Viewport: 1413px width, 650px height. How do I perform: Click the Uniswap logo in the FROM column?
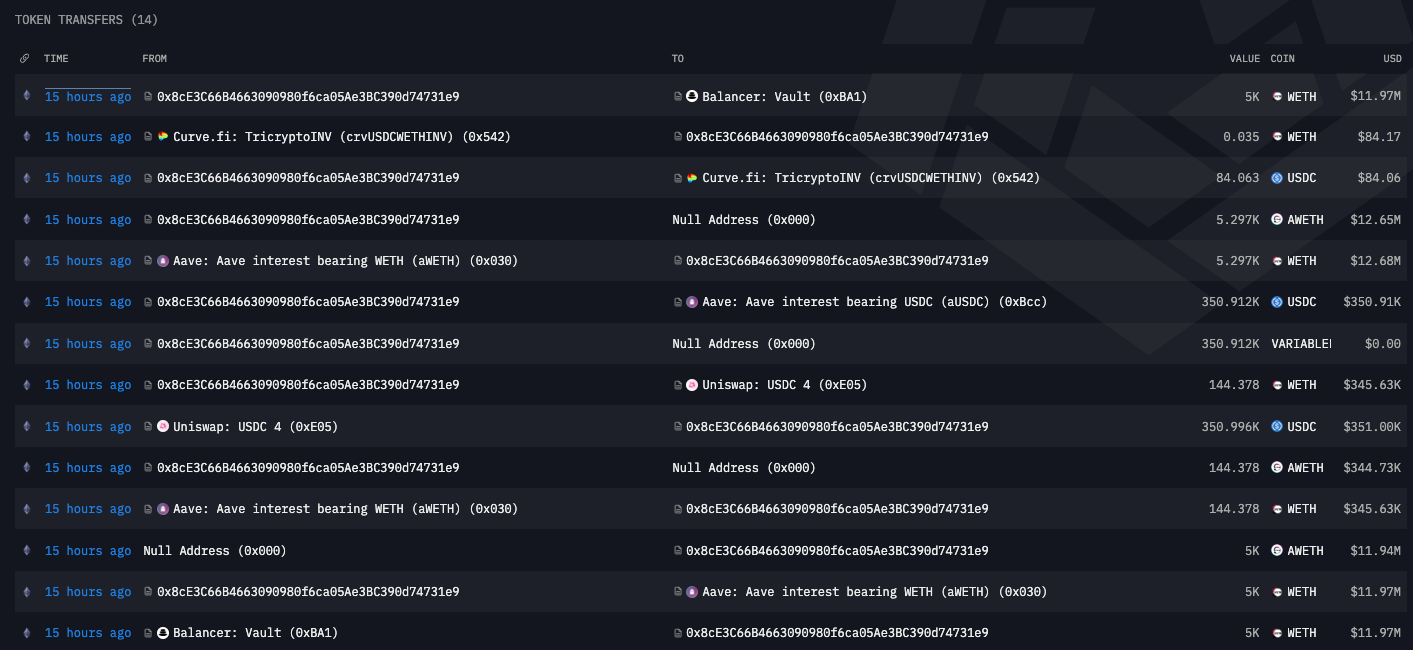(x=163, y=427)
